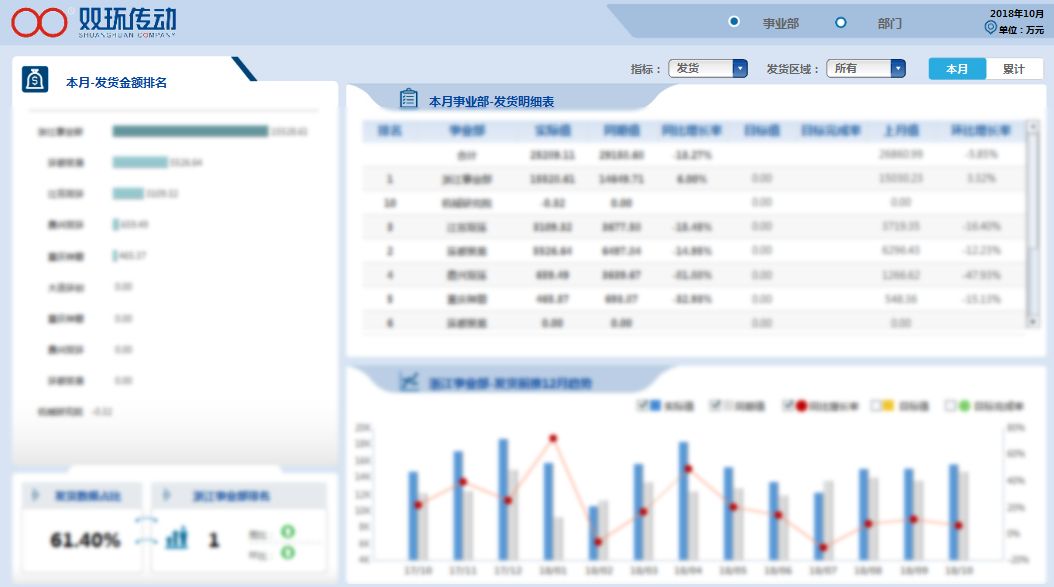Viewport: 1054px width, 587px height.
Task: Click the lower green circle indicator icon
Action: 288,553
